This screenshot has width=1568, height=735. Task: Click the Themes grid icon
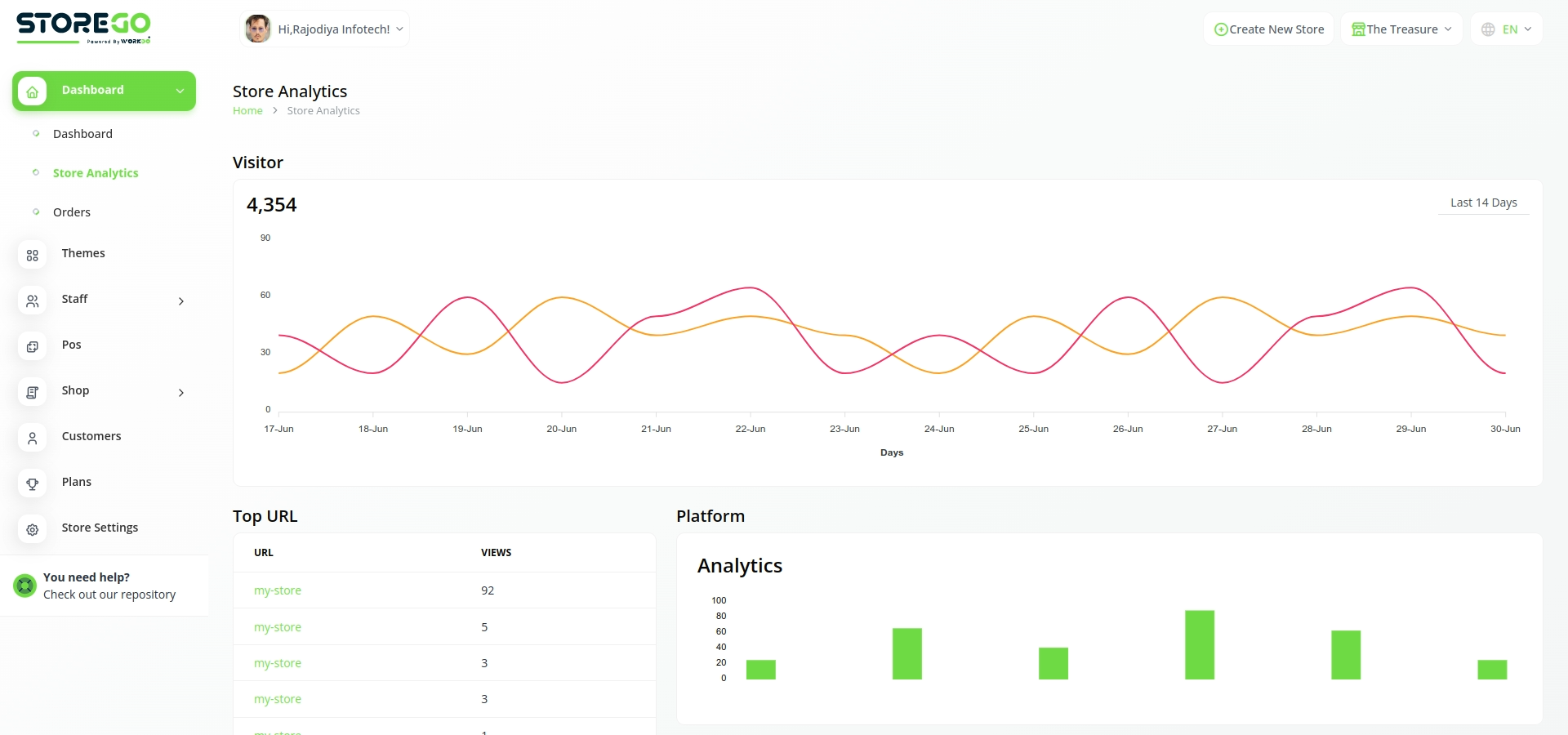coord(33,256)
